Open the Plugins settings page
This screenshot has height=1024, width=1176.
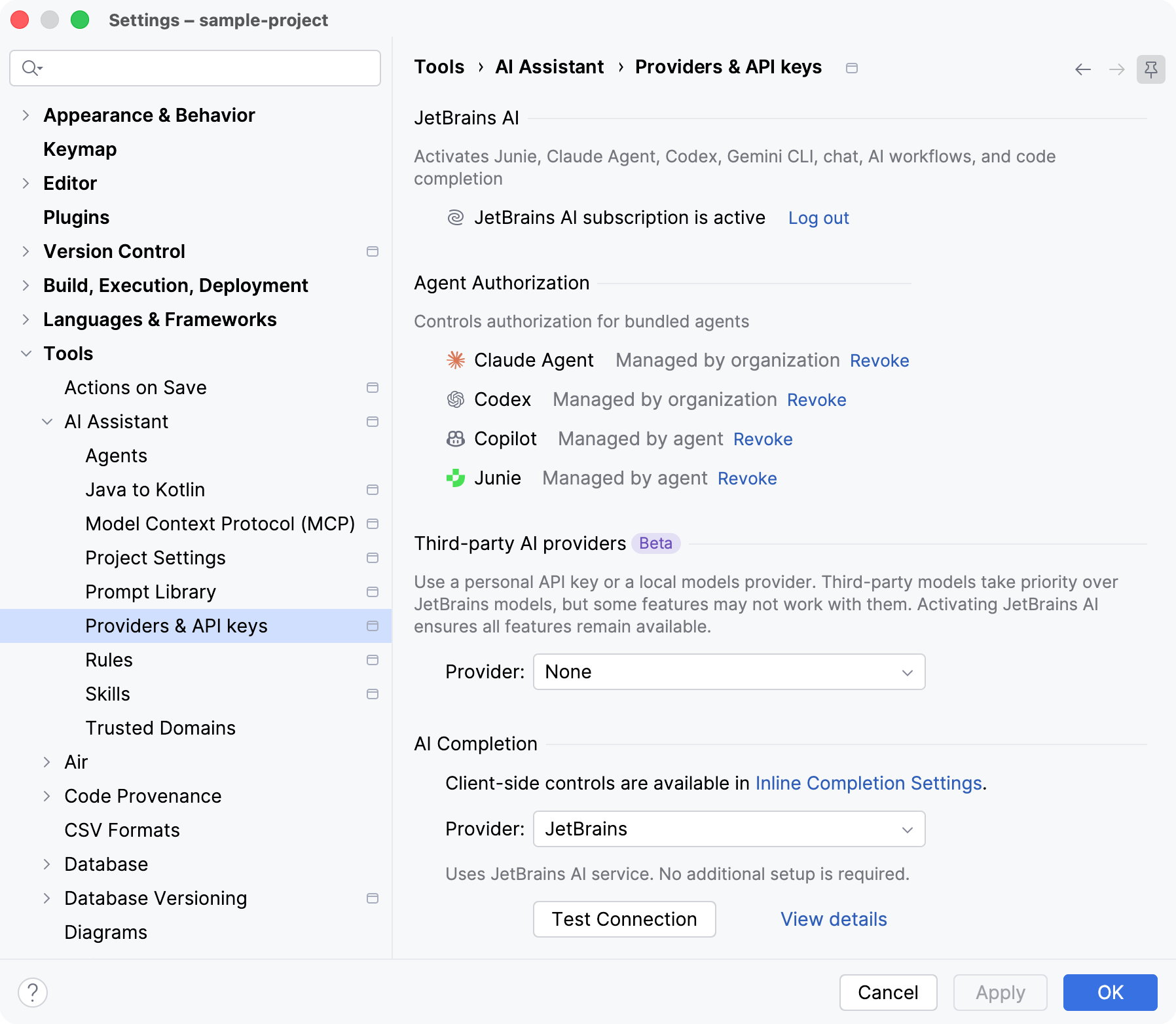77,217
